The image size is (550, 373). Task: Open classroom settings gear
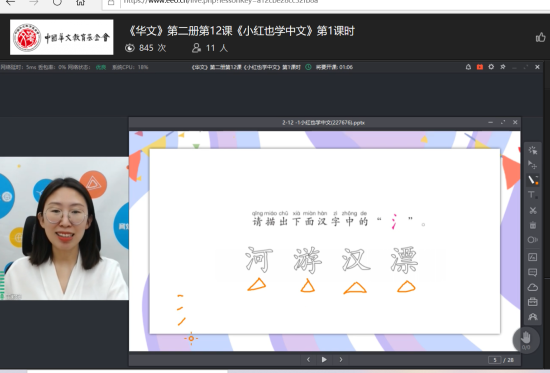(491, 67)
